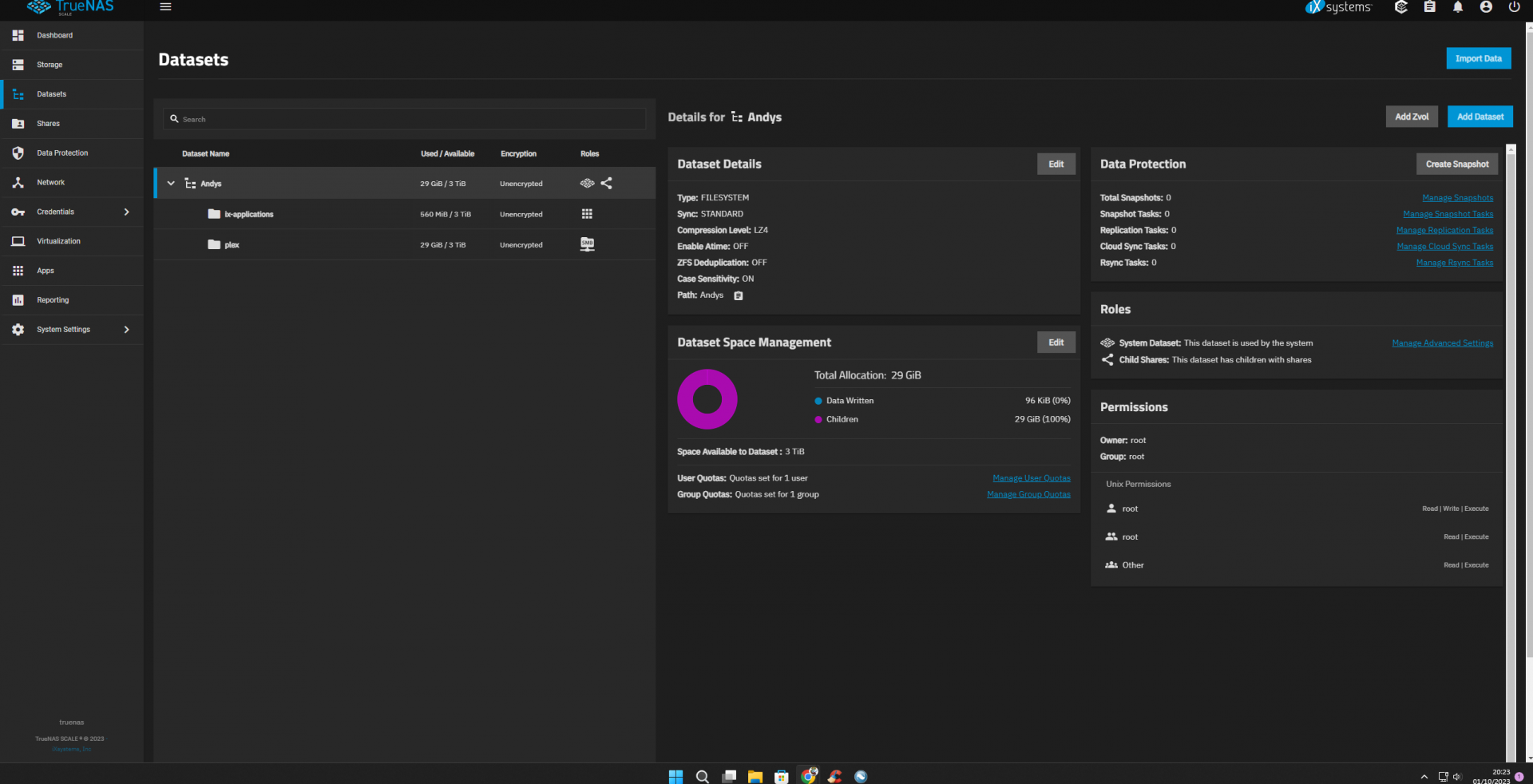The width and height of the screenshot is (1533, 784).
Task: Open Manage Group Quotas link
Action: [x=1028, y=494]
